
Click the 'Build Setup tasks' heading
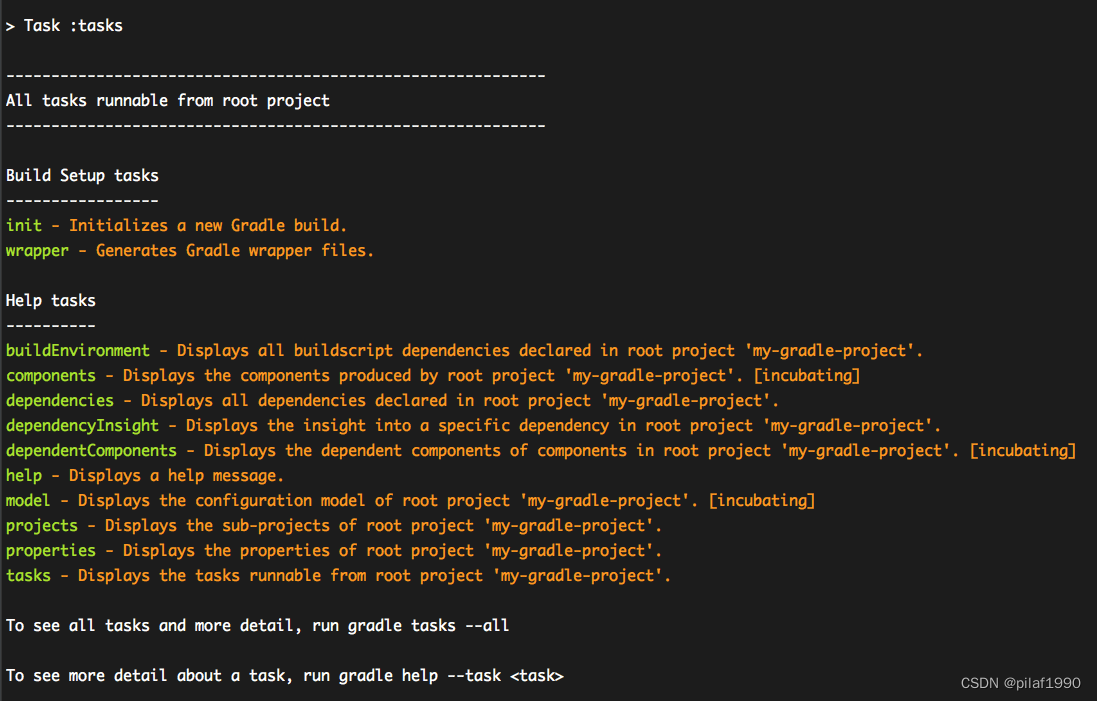(x=83, y=176)
